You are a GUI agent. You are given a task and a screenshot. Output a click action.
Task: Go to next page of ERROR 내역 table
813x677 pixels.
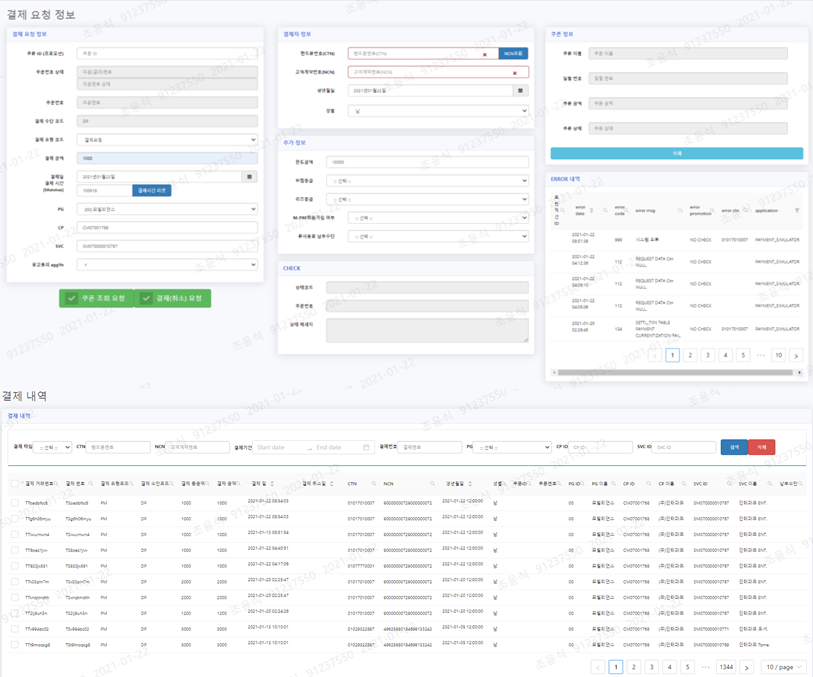tap(796, 356)
